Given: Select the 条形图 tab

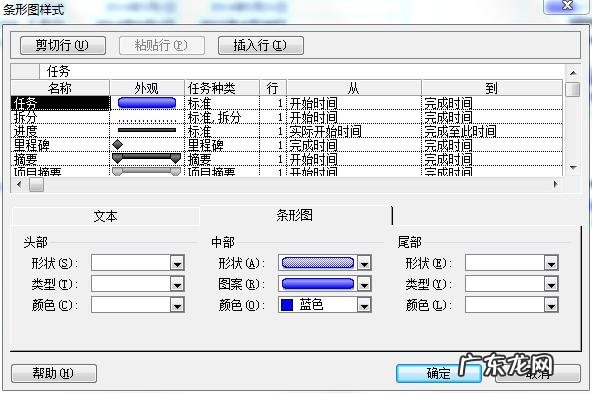Looking at the screenshot, I should point(295,215).
